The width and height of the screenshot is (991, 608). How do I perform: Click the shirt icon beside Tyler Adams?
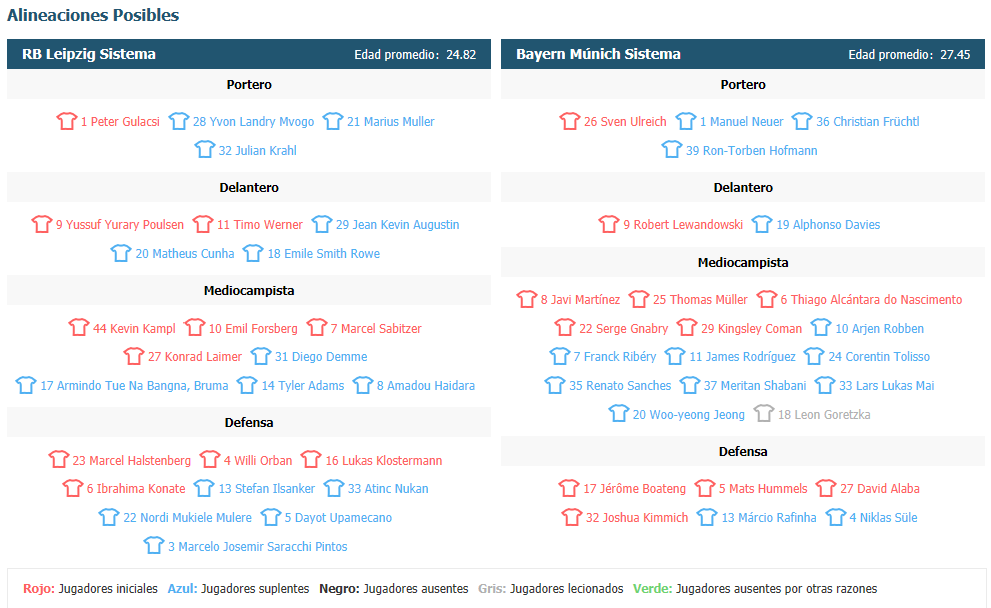coord(247,385)
